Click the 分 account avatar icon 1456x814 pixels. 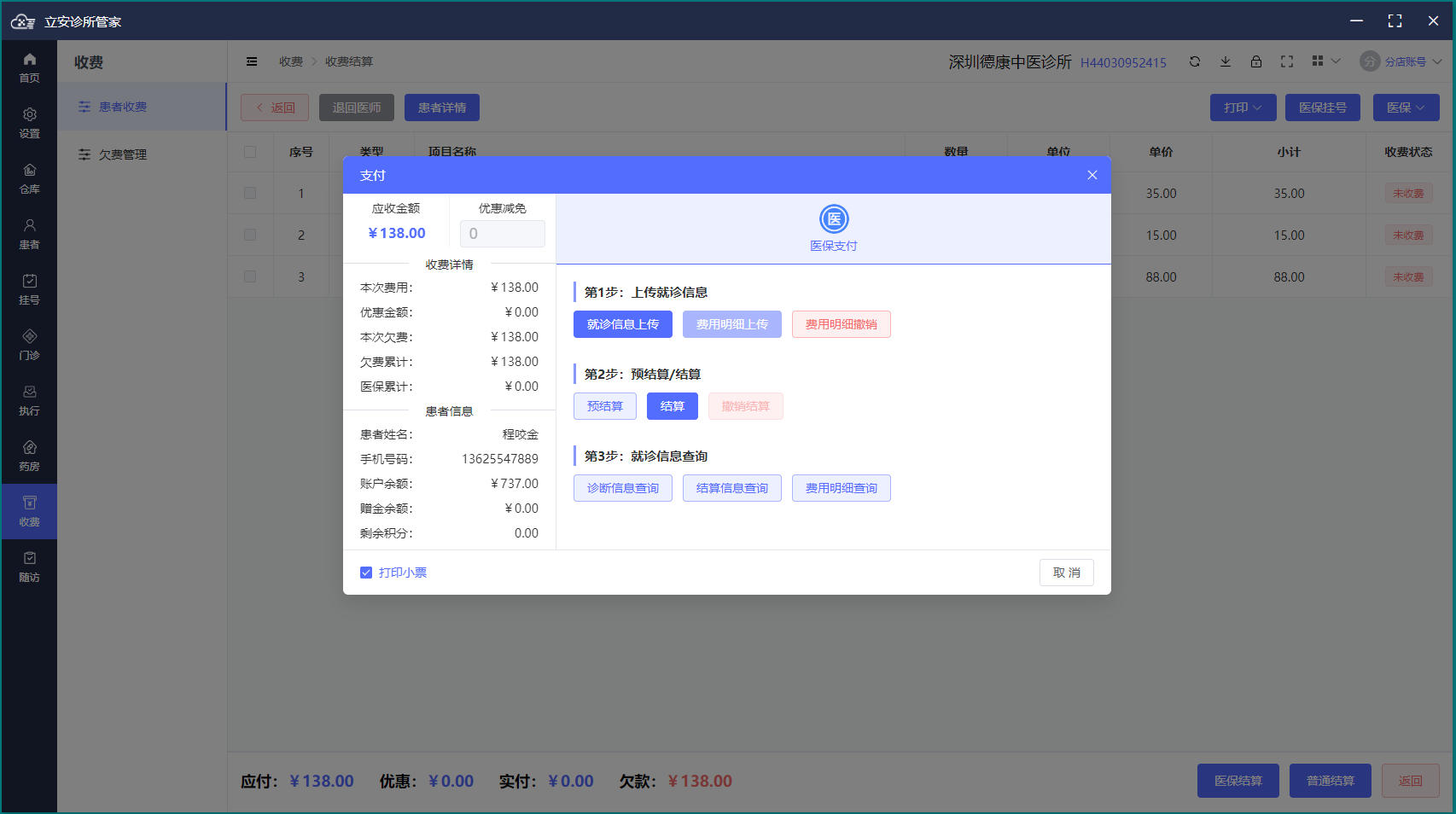(1370, 61)
